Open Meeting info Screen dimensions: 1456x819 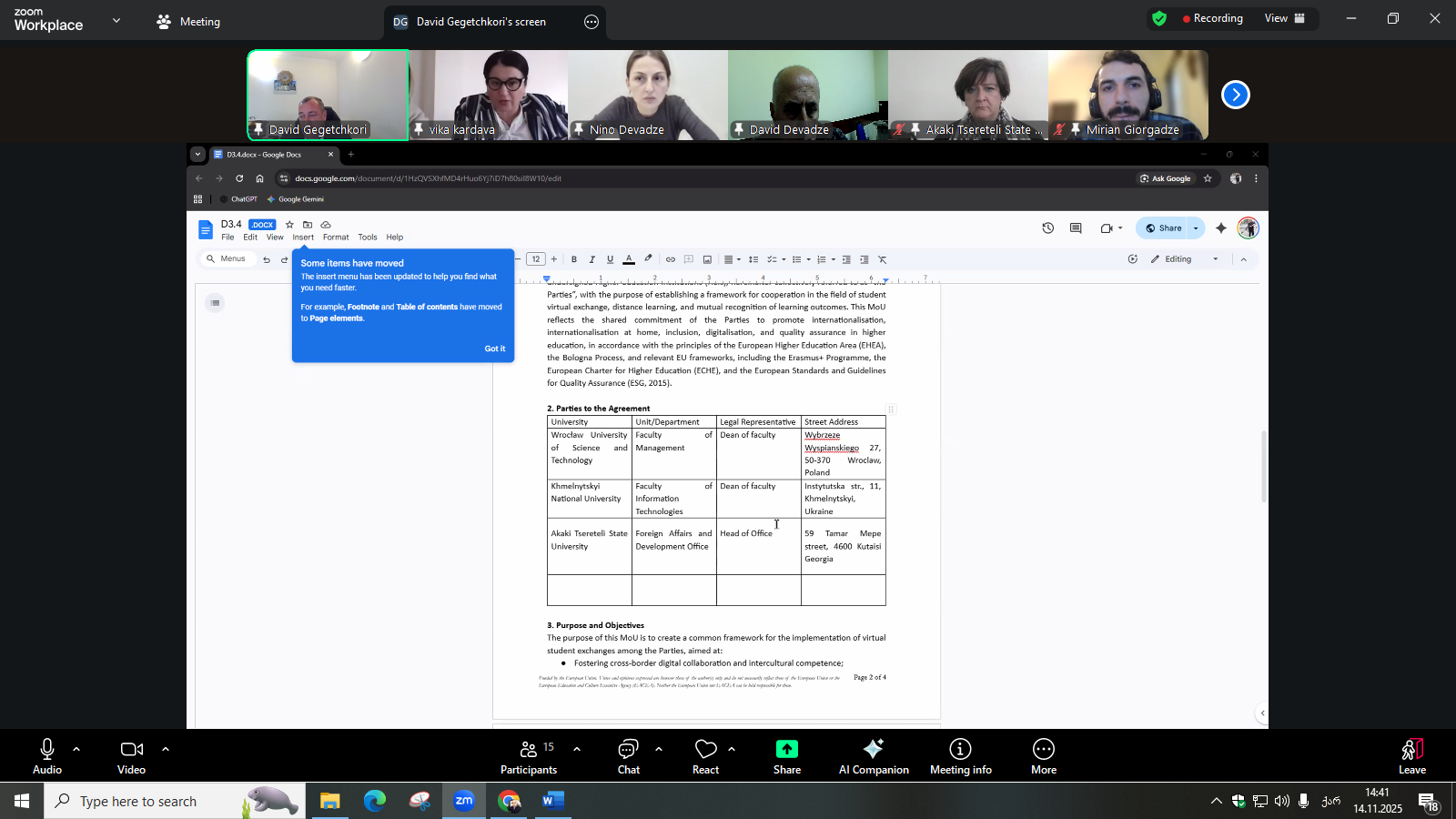click(960, 756)
